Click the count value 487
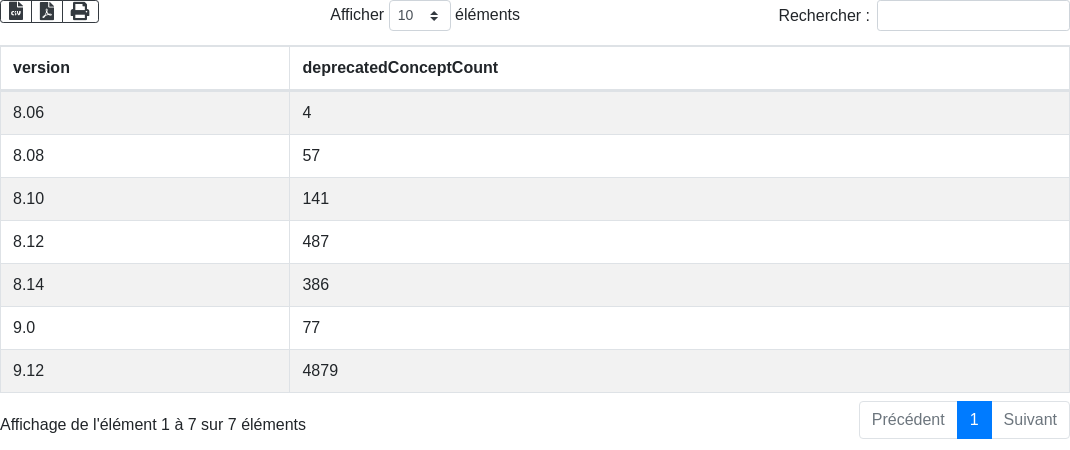This screenshot has width=1070, height=450. [x=316, y=242]
